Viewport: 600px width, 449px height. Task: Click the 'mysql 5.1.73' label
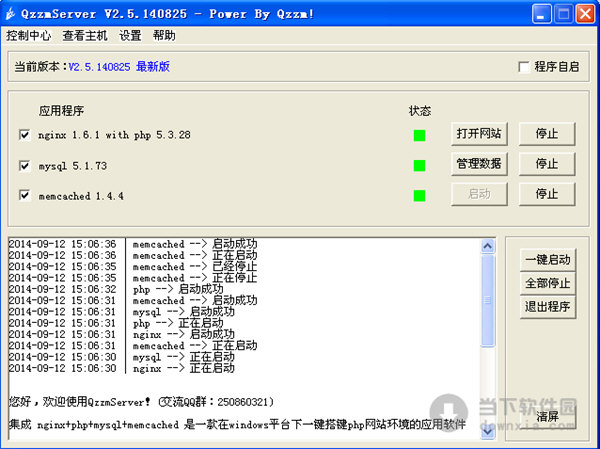73,166
